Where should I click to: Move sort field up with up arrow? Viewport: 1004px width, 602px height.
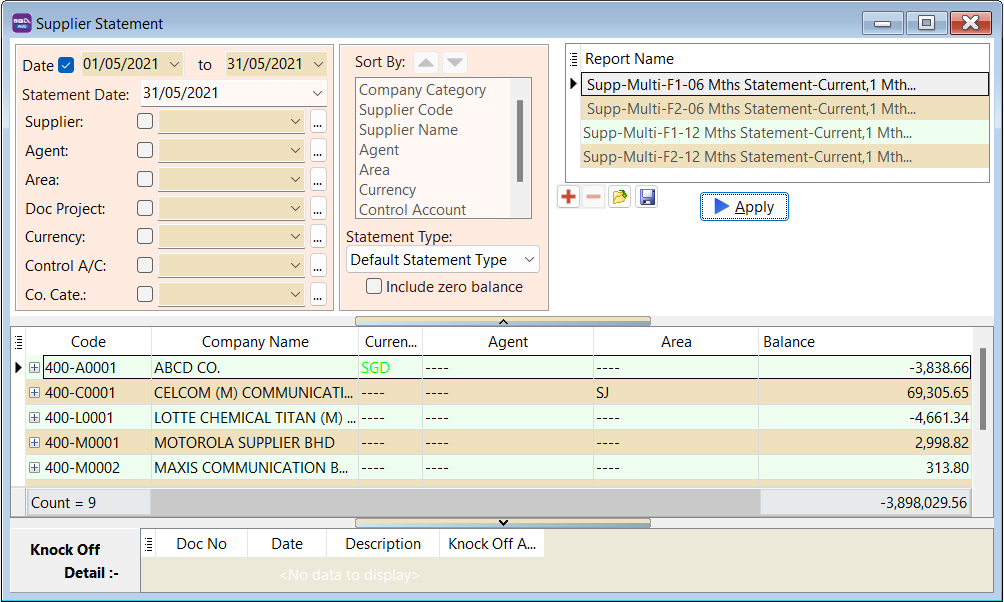[426, 63]
